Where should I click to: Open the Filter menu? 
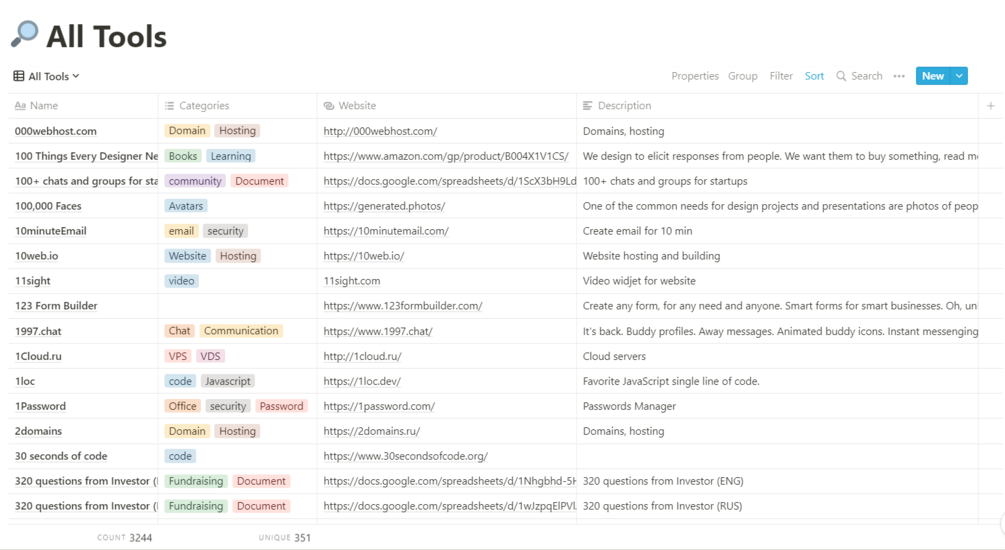coord(781,76)
